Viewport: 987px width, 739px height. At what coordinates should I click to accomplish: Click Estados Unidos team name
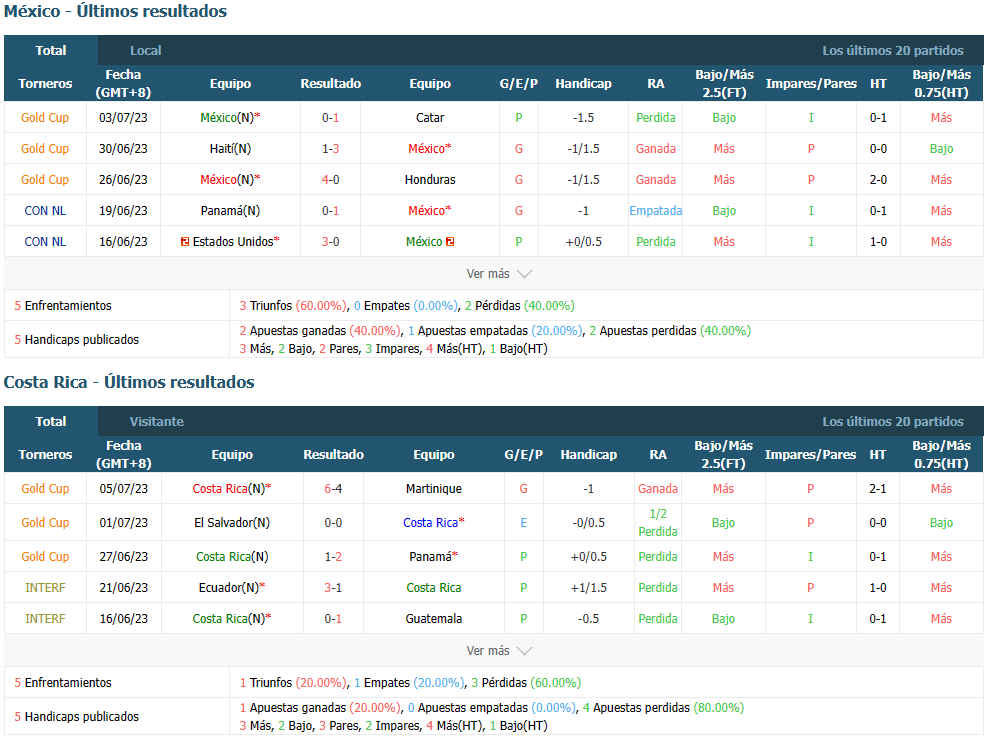point(233,242)
